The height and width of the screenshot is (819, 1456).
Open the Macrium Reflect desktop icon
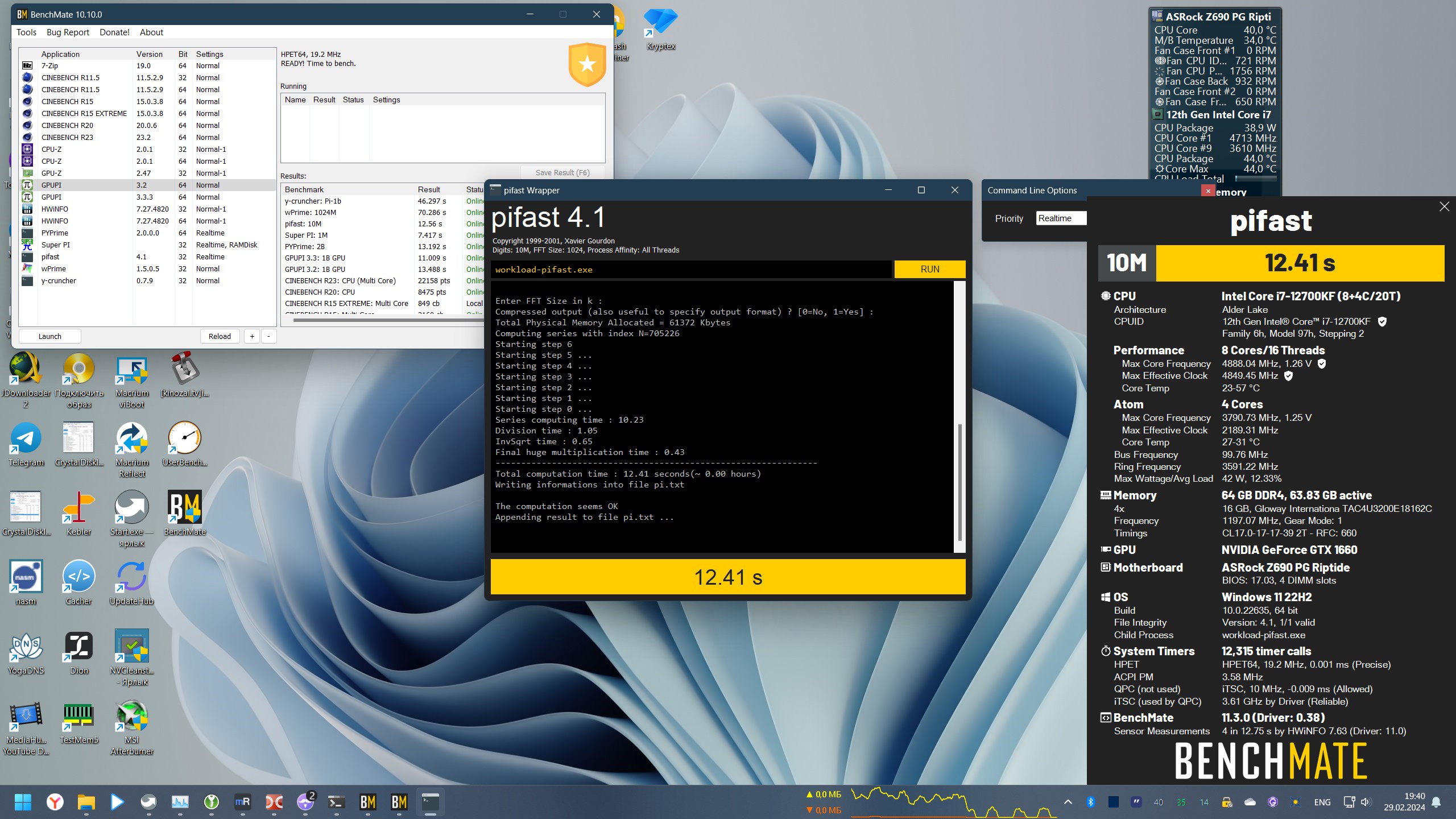[x=132, y=449]
